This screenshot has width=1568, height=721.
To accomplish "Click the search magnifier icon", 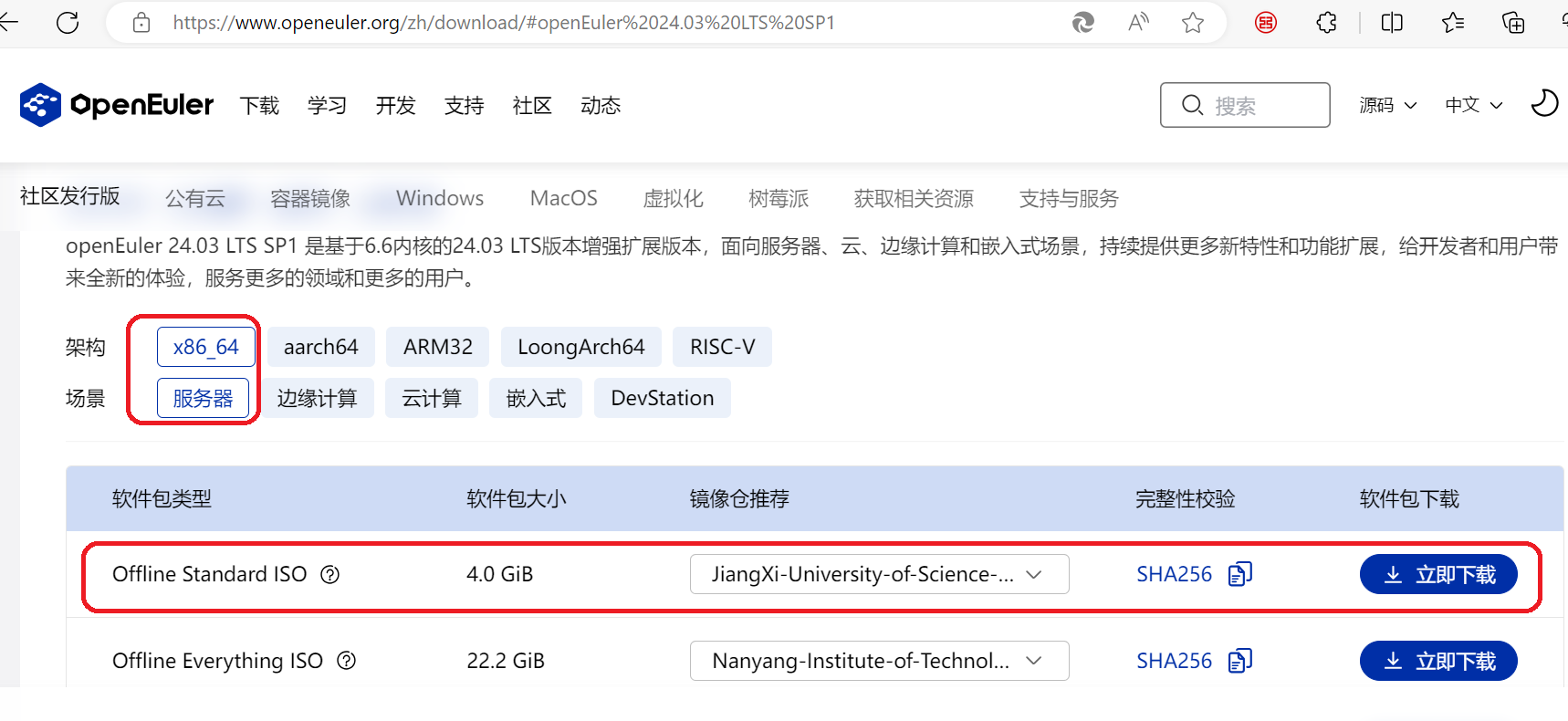I will coord(1192,105).
